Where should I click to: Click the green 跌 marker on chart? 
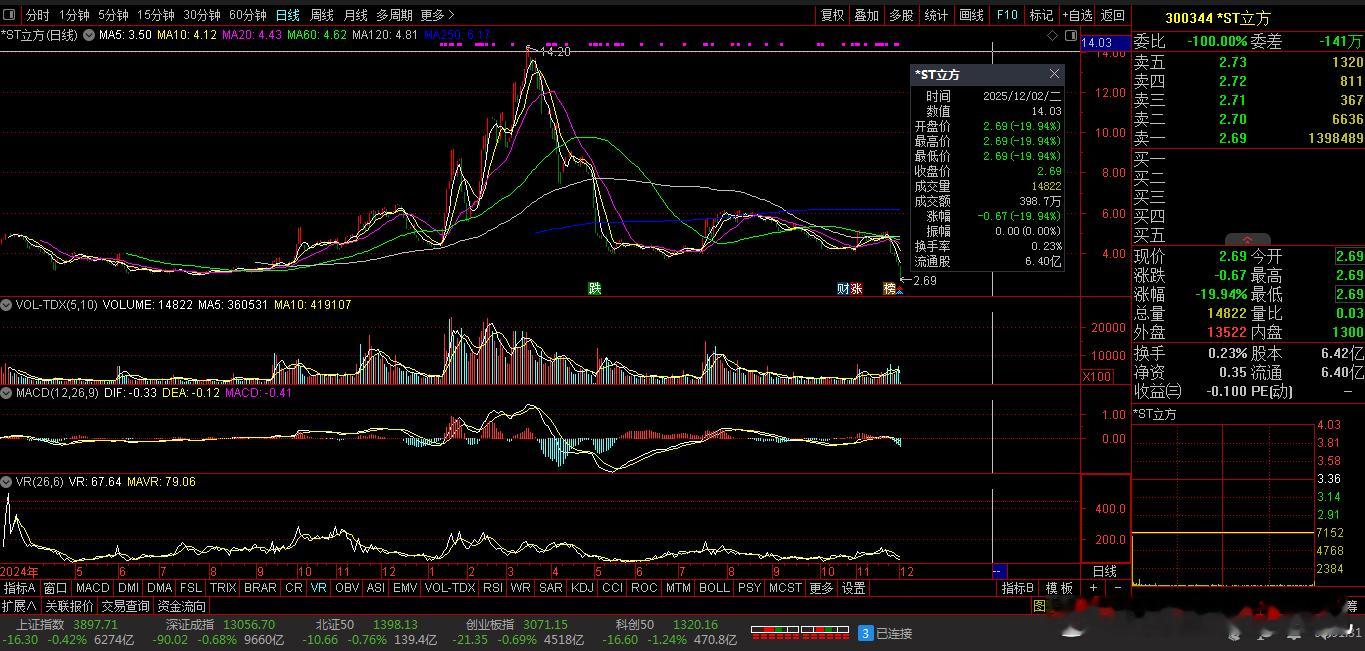[595, 288]
